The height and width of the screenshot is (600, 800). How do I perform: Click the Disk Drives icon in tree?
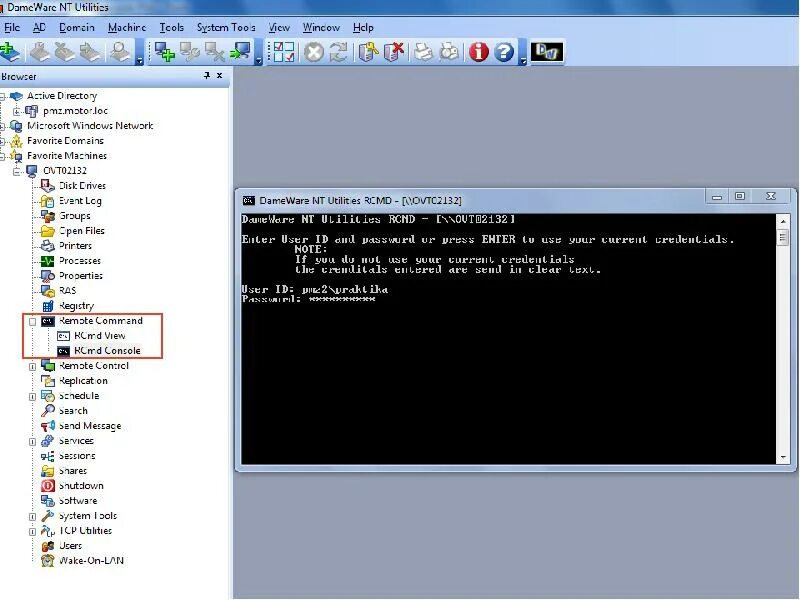(x=47, y=186)
